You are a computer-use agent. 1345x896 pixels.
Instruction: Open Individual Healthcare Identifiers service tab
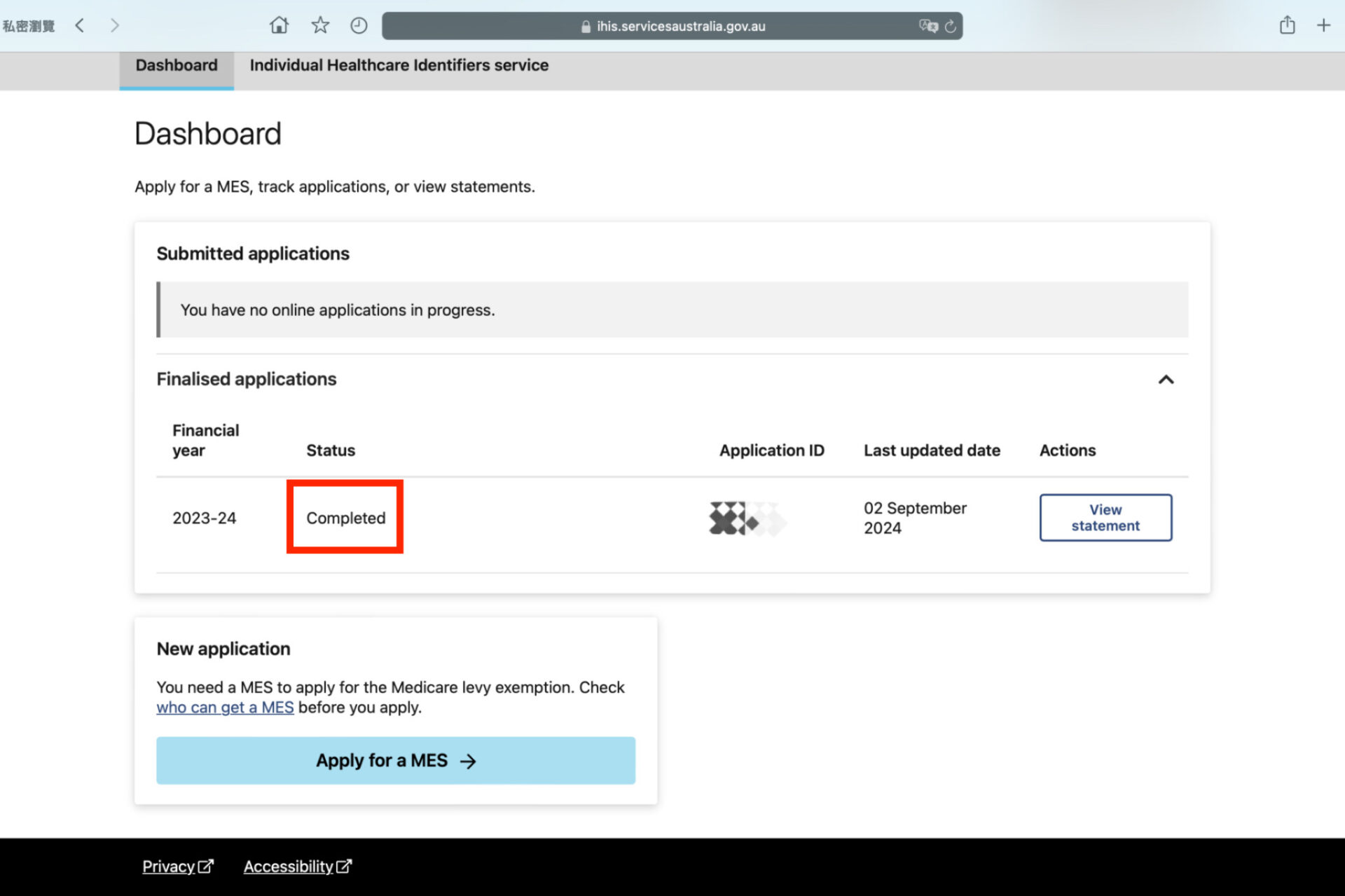coord(399,66)
